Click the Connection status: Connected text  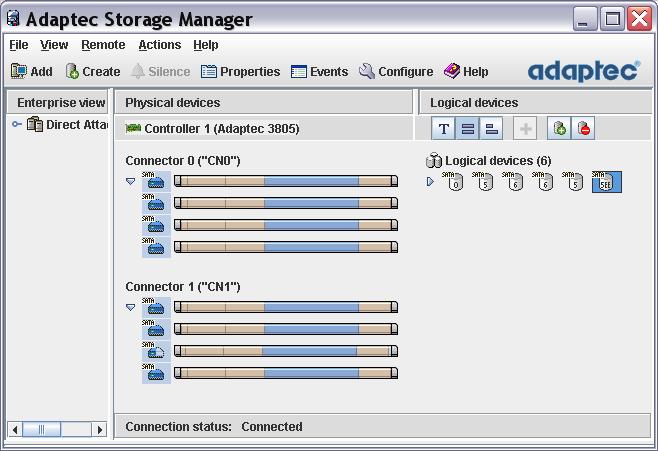[214, 427]
